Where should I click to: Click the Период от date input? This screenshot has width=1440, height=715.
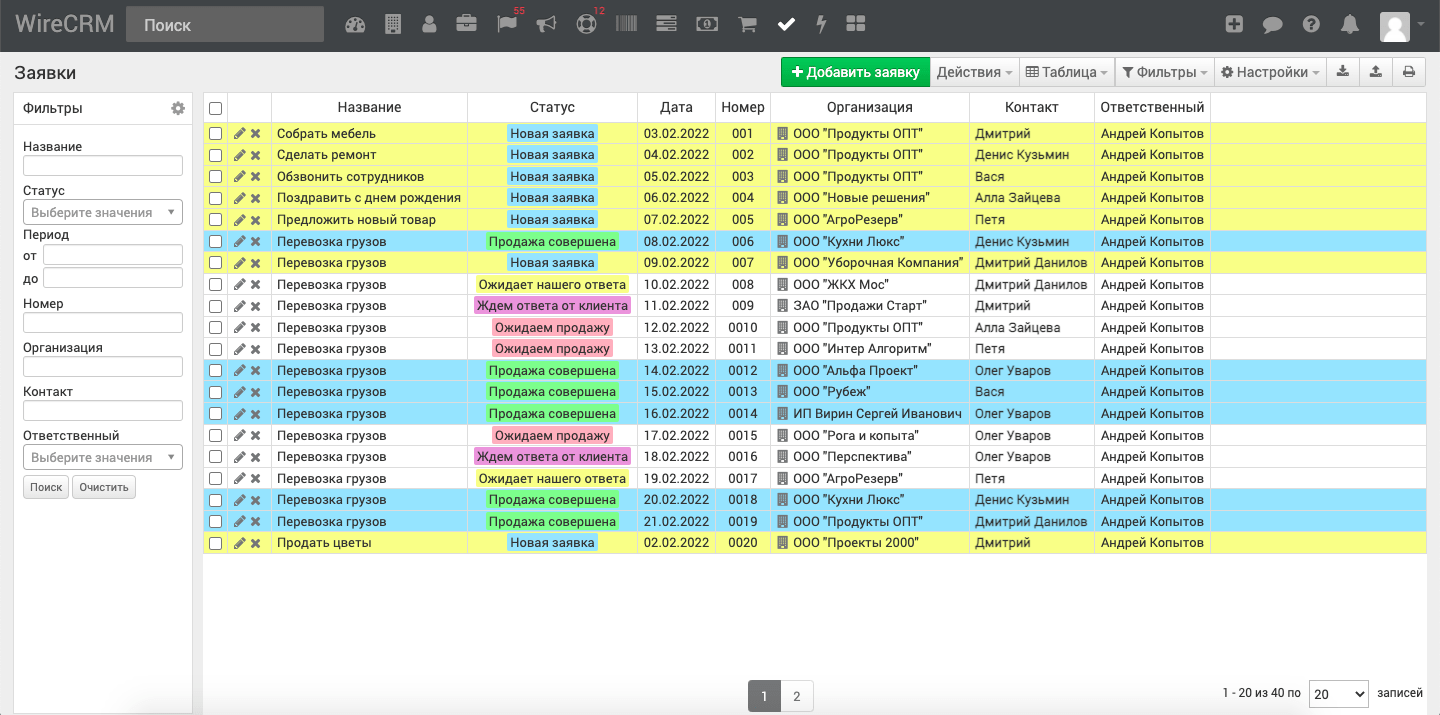113,256
